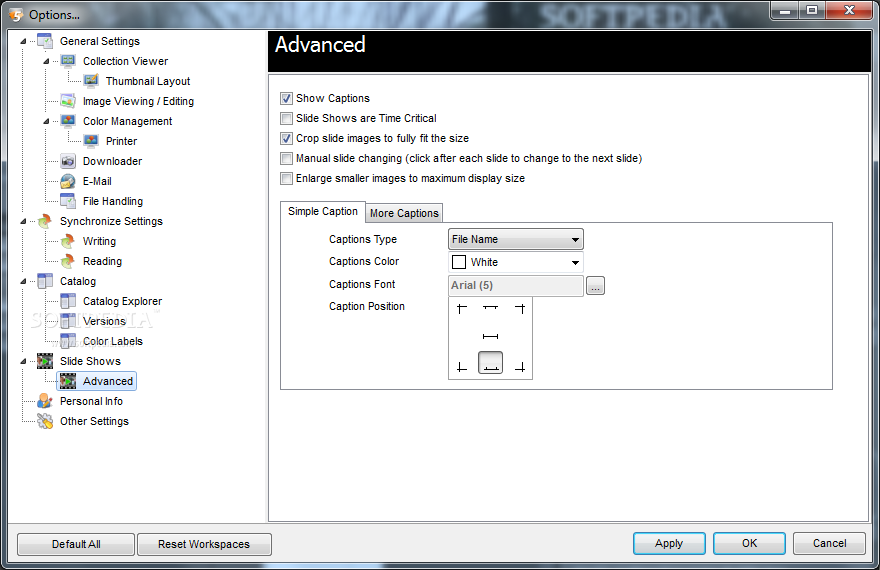Collapse the Synchronize Settings node
Screen dimensions: 880x570
click(x=23, y=221)
